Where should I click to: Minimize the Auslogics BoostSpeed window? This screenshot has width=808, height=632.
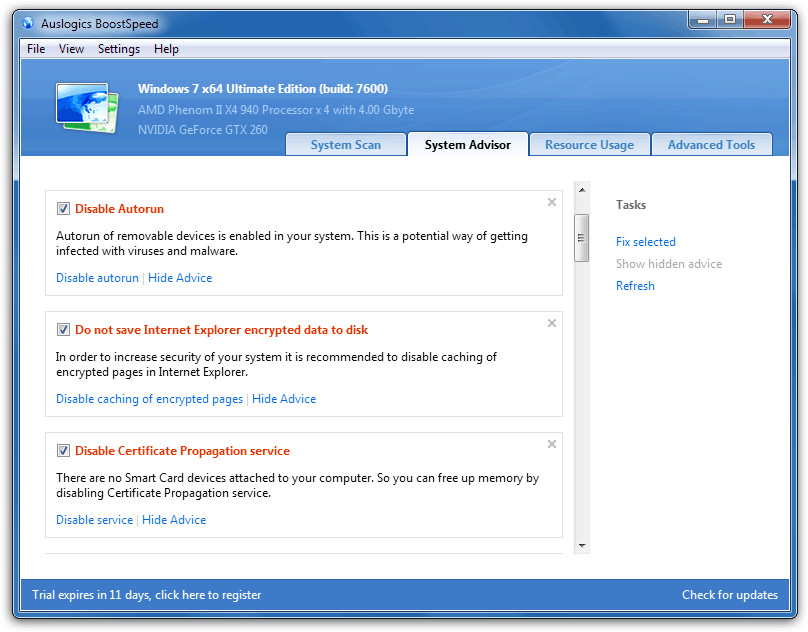click(x=702, y=20)
